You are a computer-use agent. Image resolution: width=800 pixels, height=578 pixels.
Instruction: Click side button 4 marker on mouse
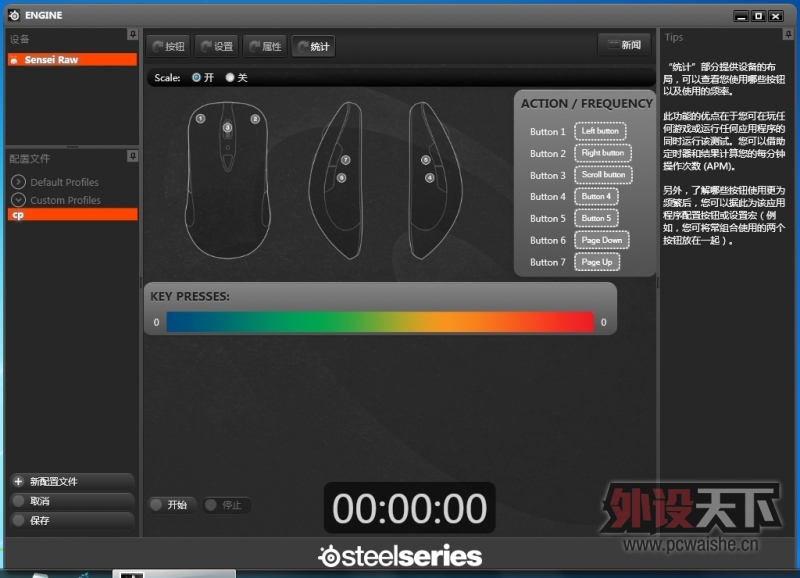click(x=430, y=178)
